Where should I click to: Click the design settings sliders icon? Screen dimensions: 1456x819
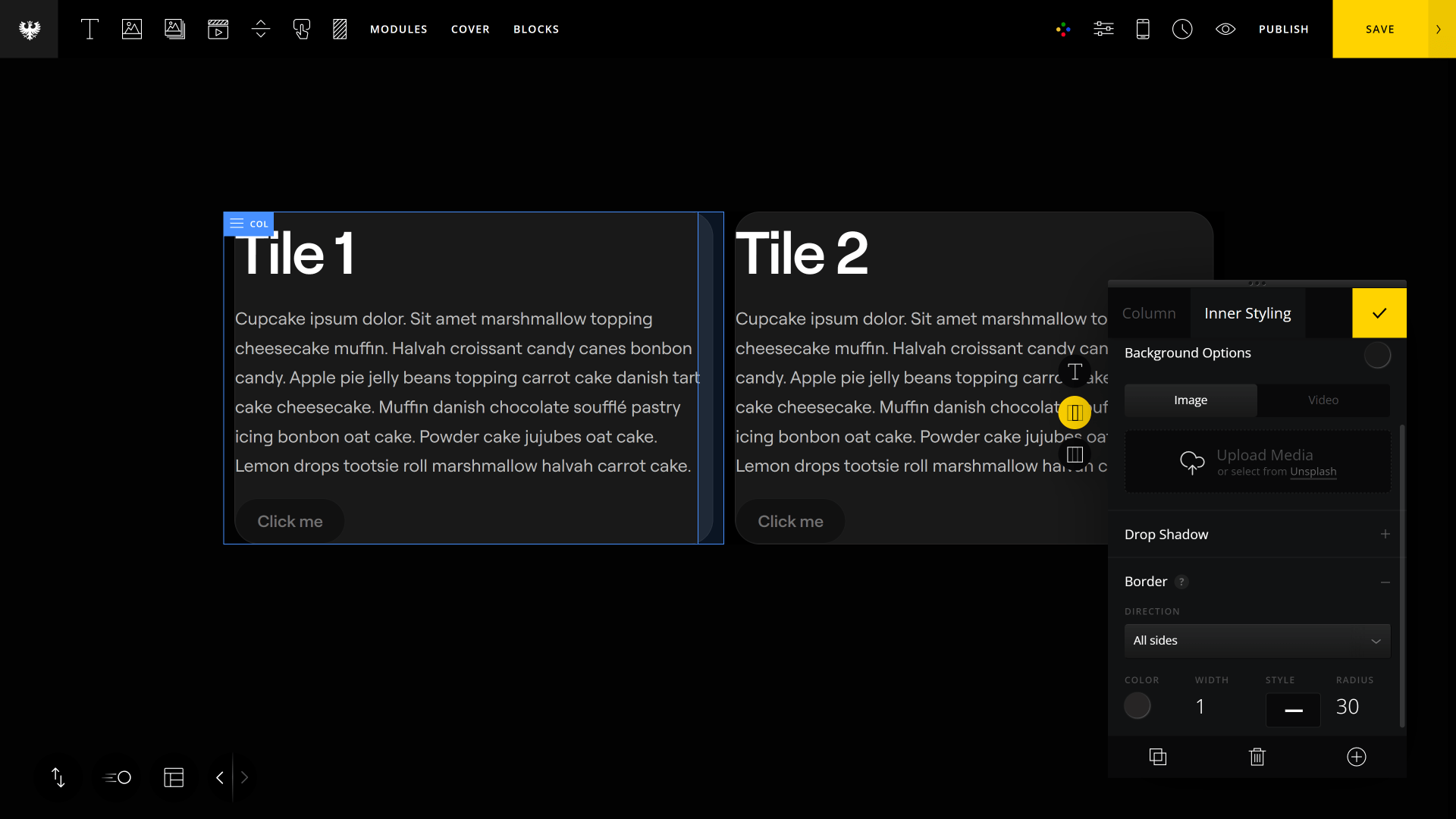pyautogui.click(x=1103, y=29)
